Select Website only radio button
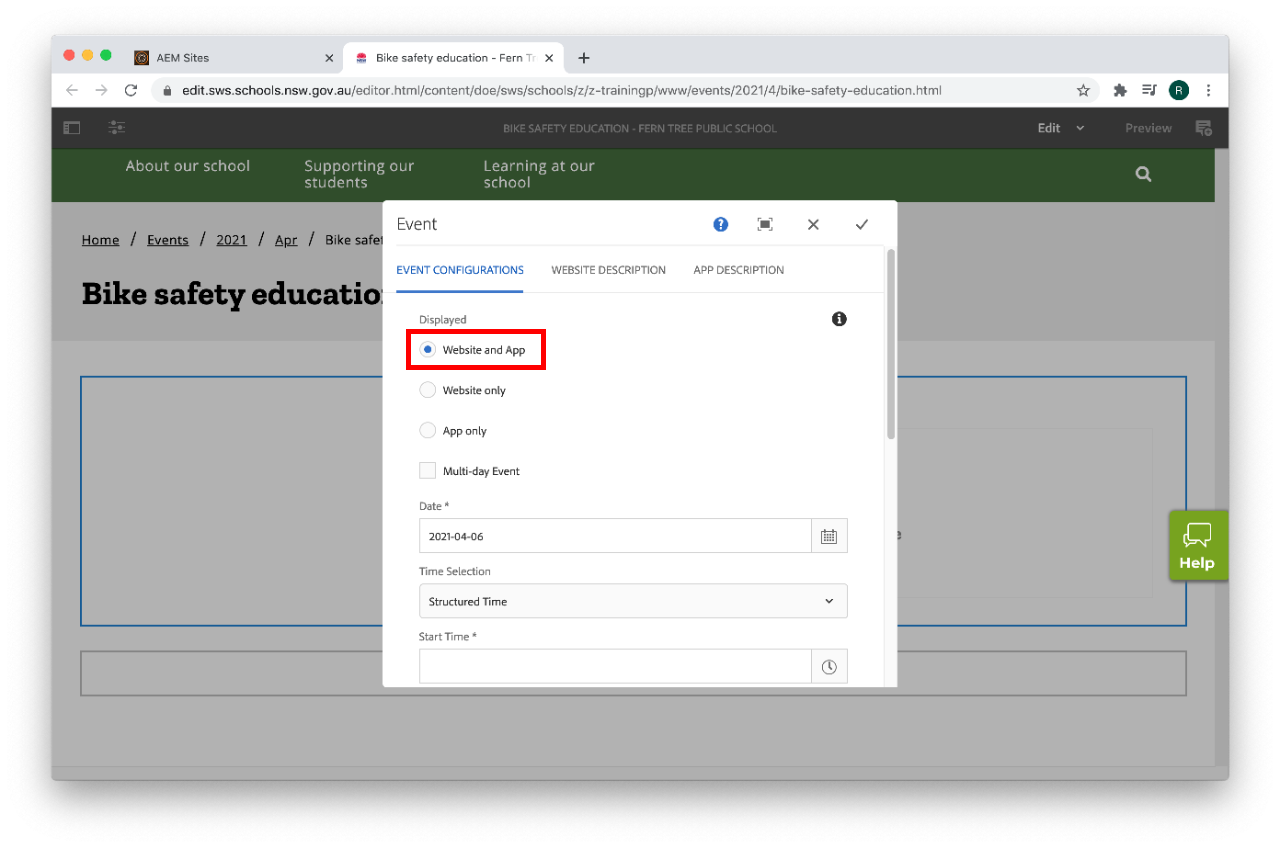The width and height of the screenshot is (1280, 848). 428,390
